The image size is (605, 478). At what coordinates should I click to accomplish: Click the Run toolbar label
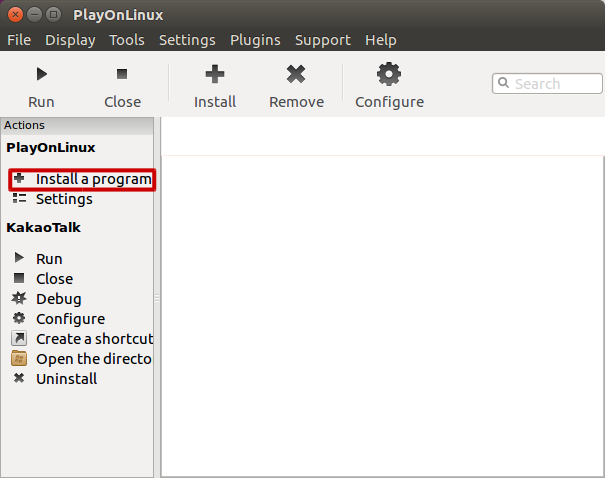(x=41, y=102)
